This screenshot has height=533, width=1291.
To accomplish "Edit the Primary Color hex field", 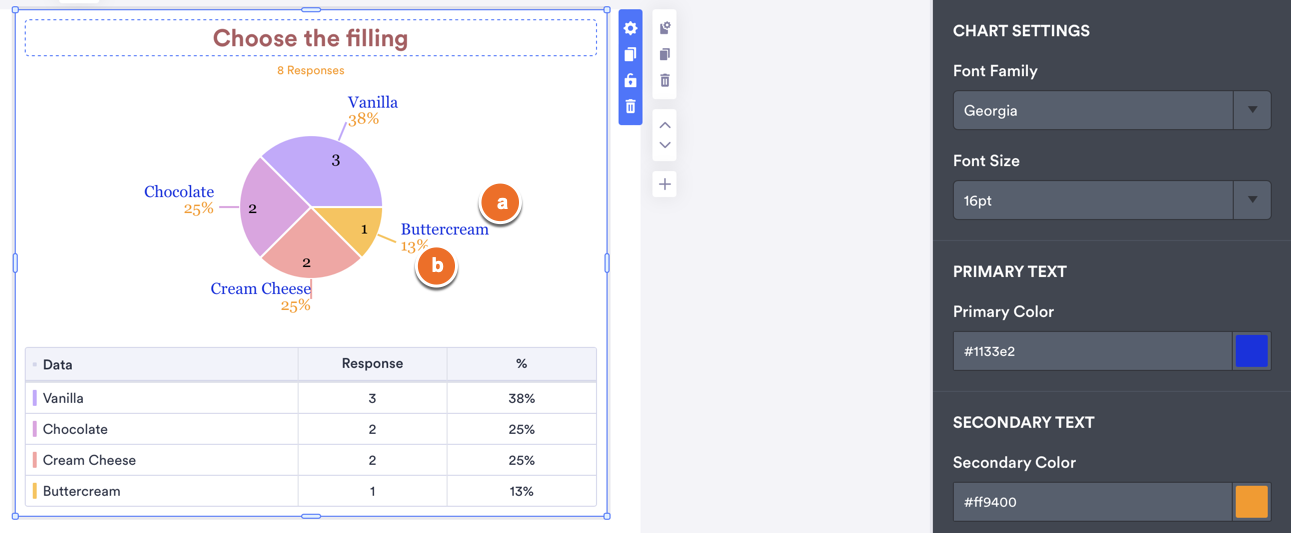I will tap(1091, 351).
